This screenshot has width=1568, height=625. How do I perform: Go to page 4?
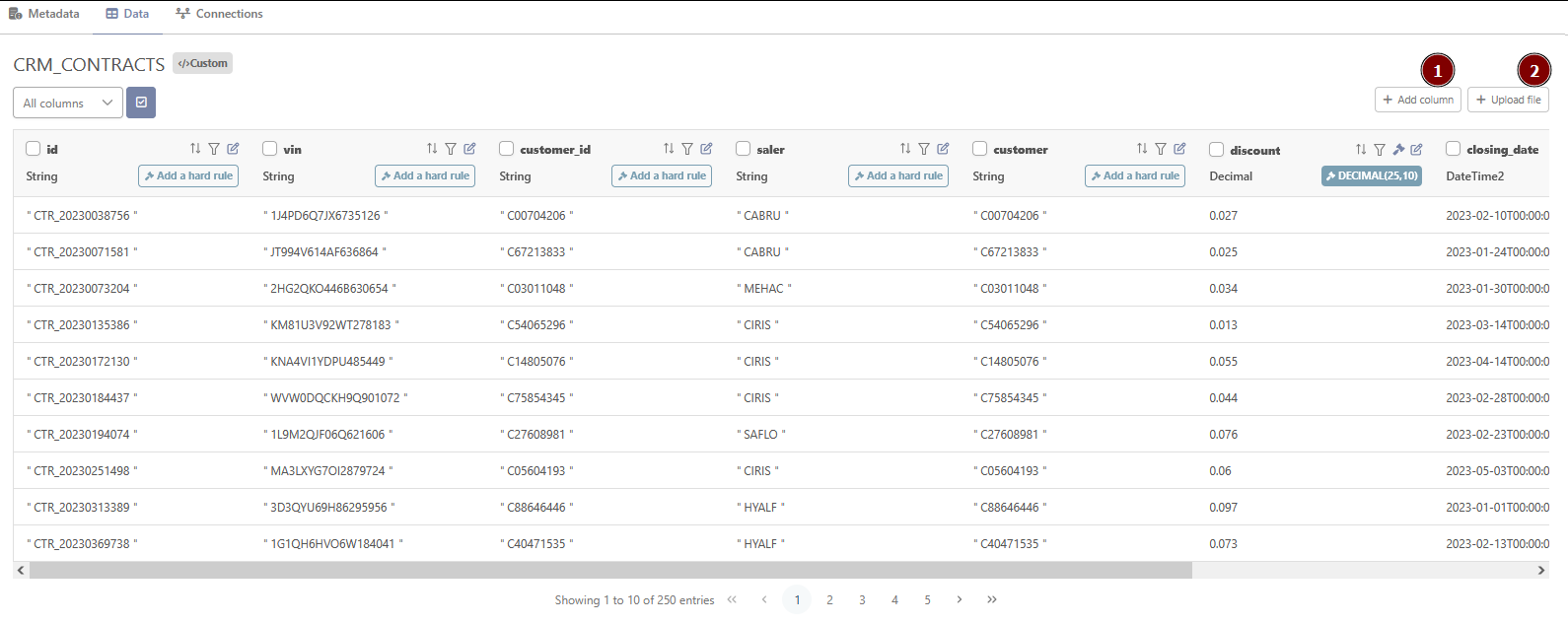(894, 599)
